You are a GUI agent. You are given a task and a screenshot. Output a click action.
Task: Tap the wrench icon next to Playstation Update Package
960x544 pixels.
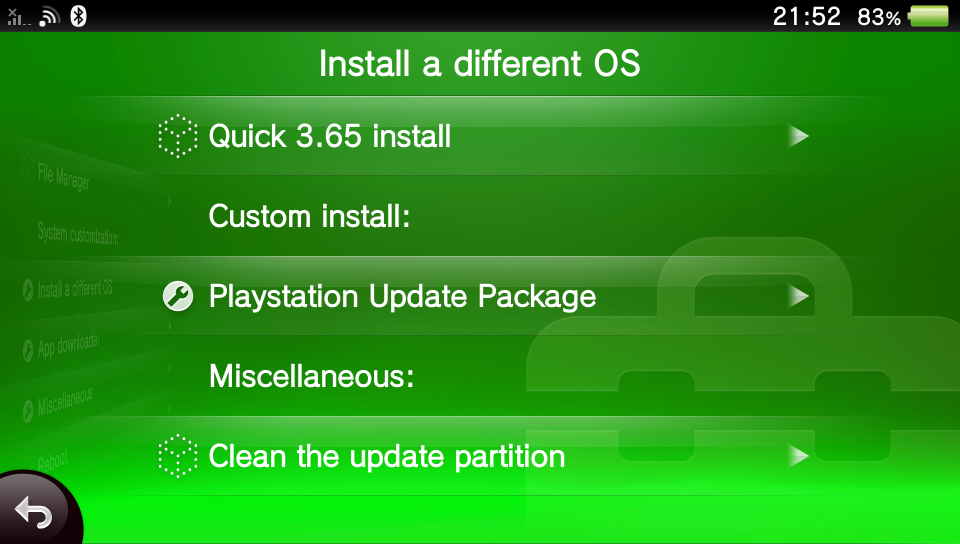coord(178,296)
